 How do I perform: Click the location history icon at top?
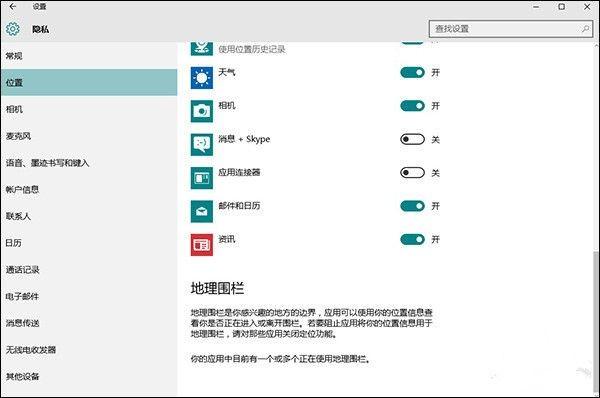[x=202, y=48]
